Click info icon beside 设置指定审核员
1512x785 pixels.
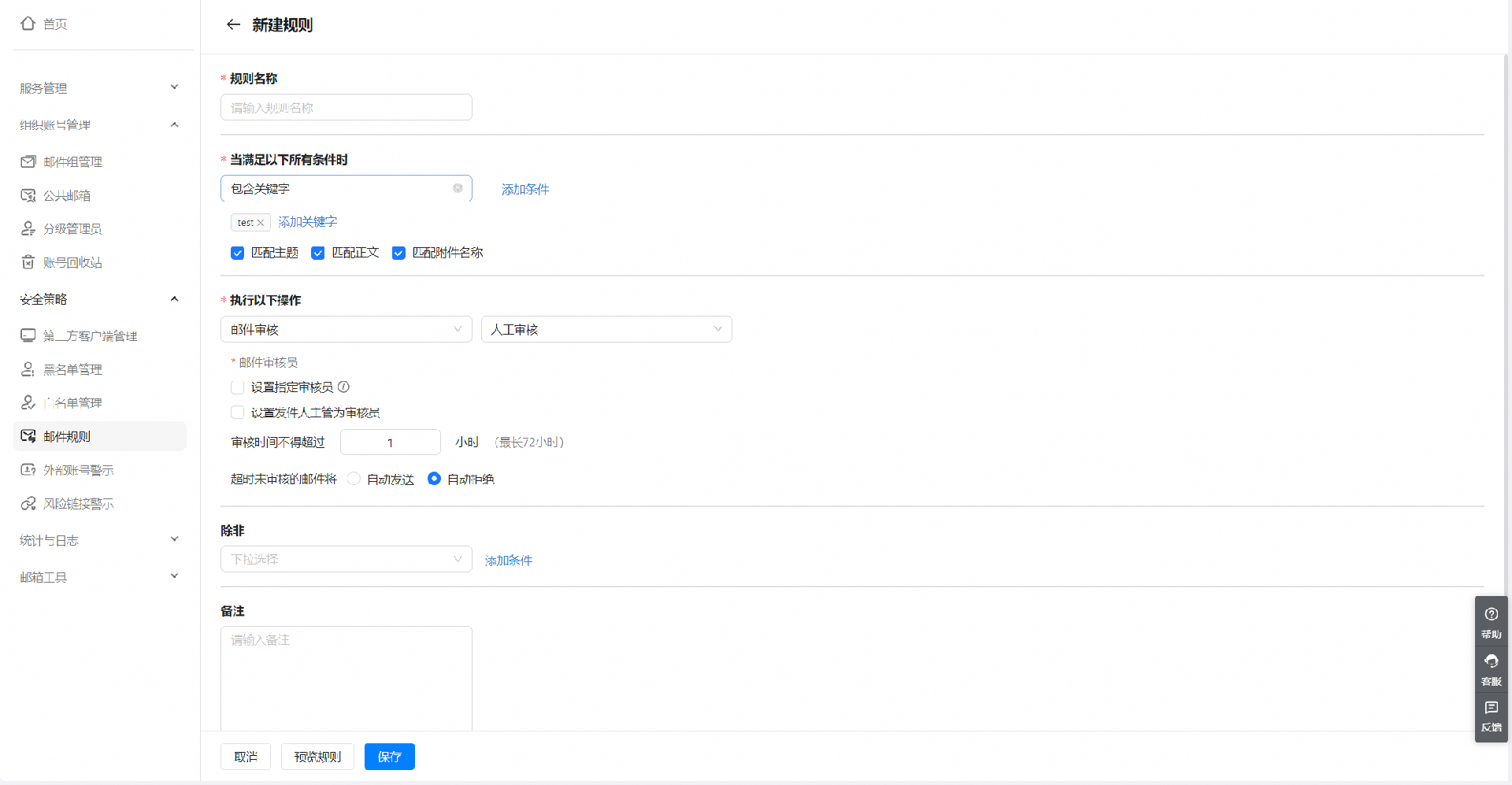tap(343, 387)
